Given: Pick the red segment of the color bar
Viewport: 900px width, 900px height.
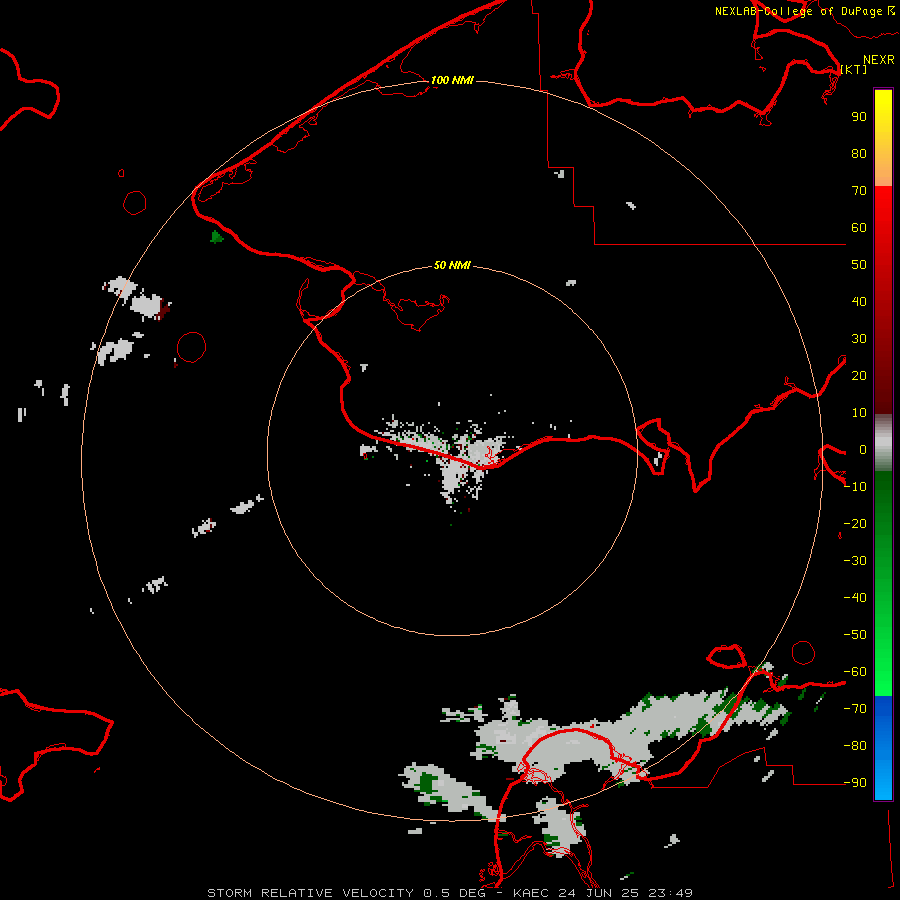Looking at the screenshot, I should point(883,300).
